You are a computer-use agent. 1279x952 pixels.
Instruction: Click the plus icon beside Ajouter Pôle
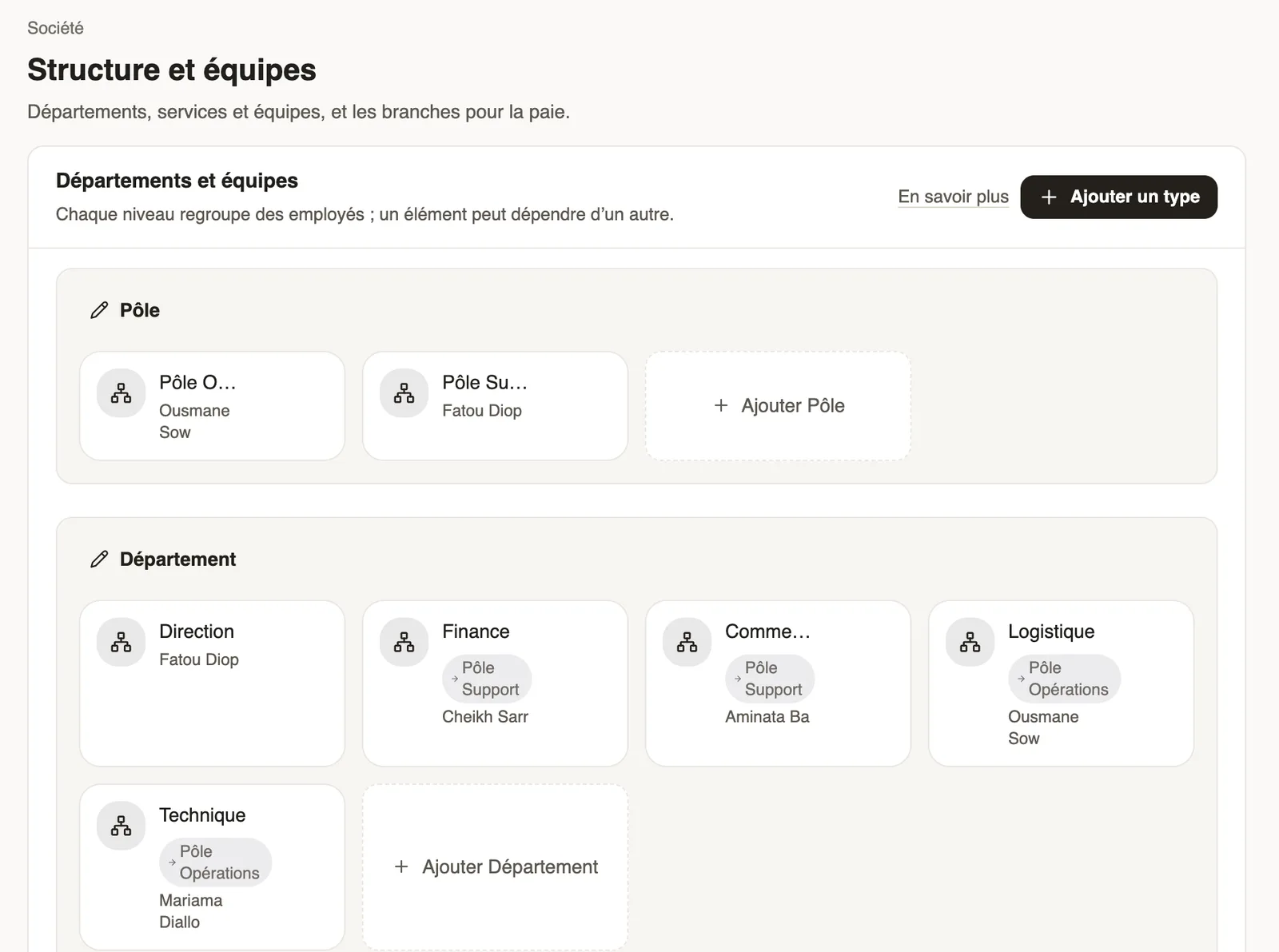click(721, 405)
